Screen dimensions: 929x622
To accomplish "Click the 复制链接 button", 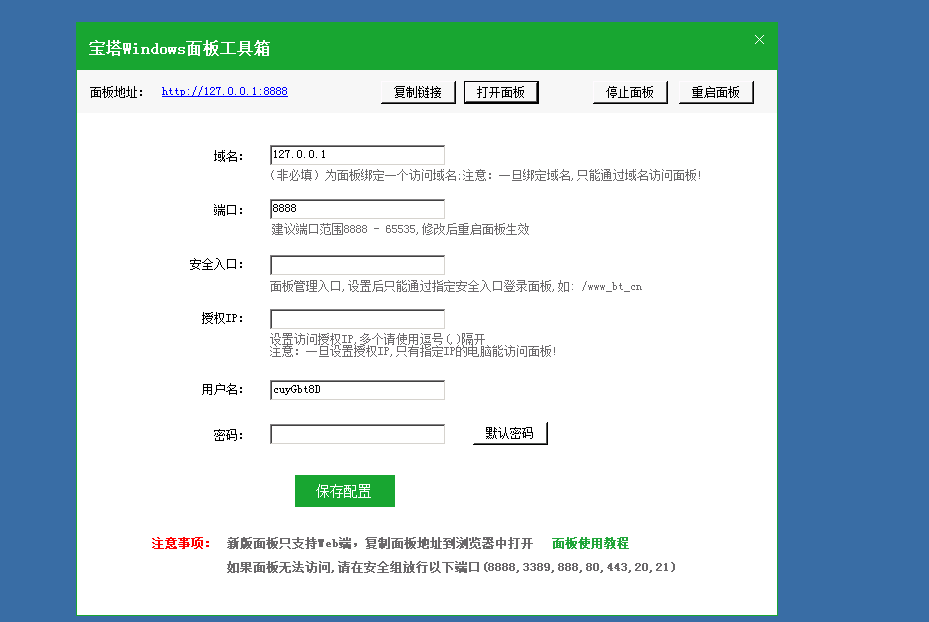I will (418, 92).
